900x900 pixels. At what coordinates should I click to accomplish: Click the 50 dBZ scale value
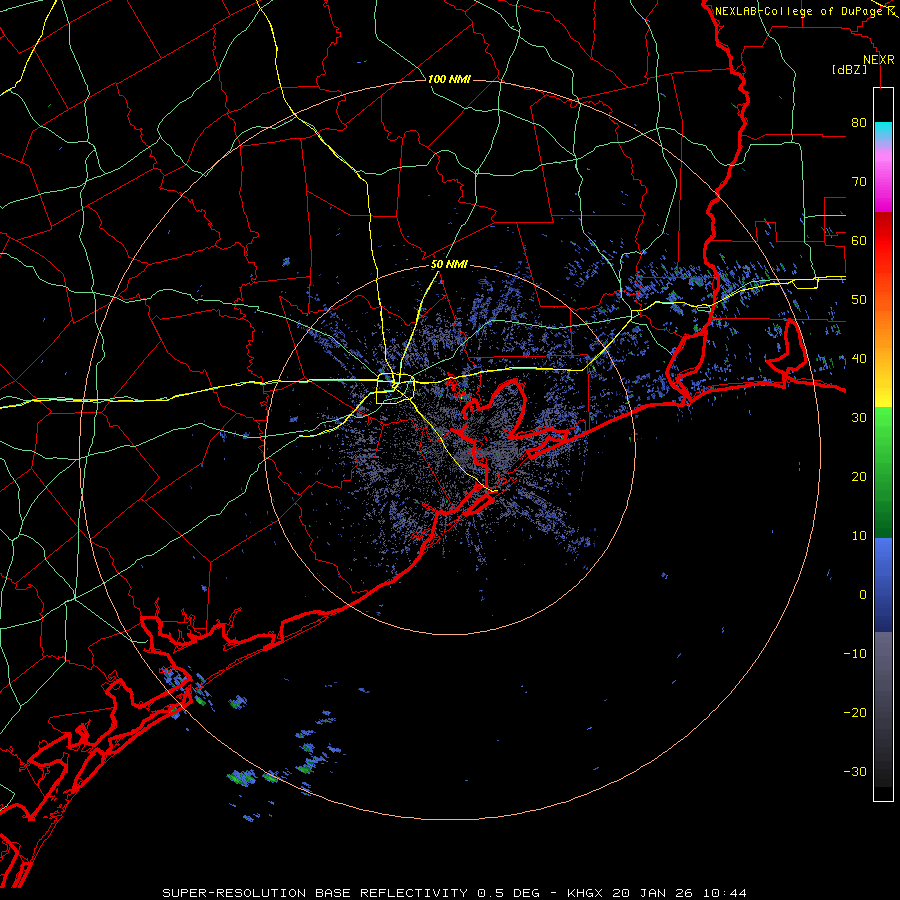(x=859, y=300)
